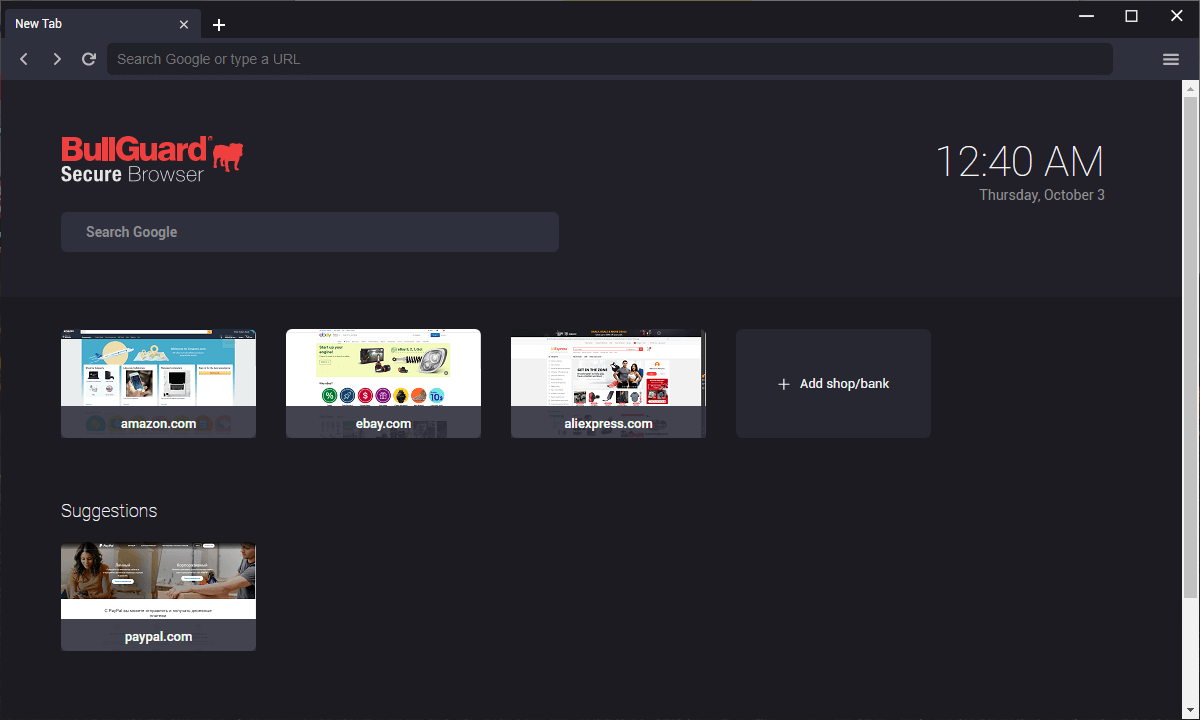Screen dimensions: 1200x720
Task: Go forward using the forward arrow
Action: pyautogui.click(x=57, y=59)
